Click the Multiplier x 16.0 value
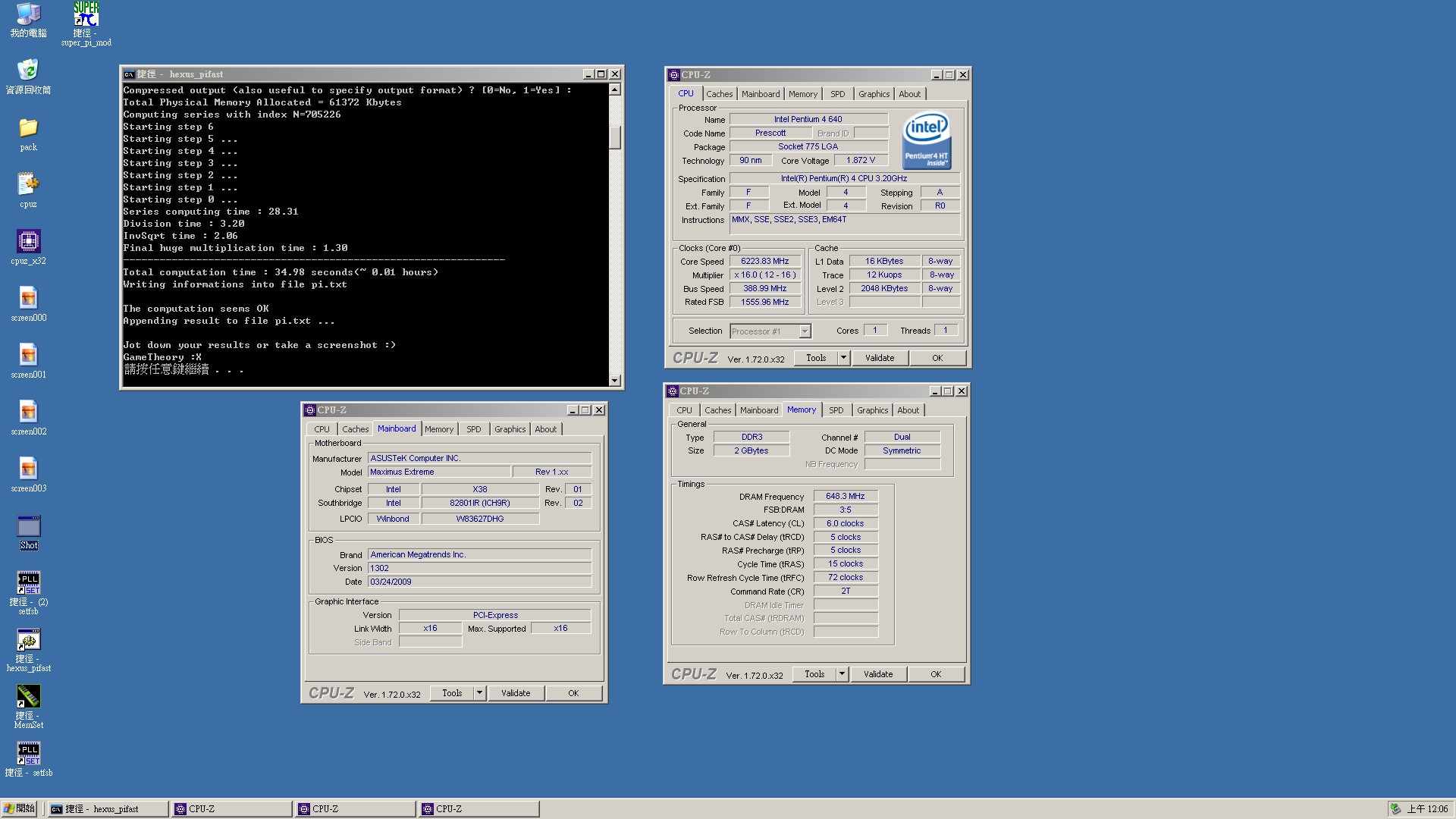 pyautogui.click(x=764, y=275)
